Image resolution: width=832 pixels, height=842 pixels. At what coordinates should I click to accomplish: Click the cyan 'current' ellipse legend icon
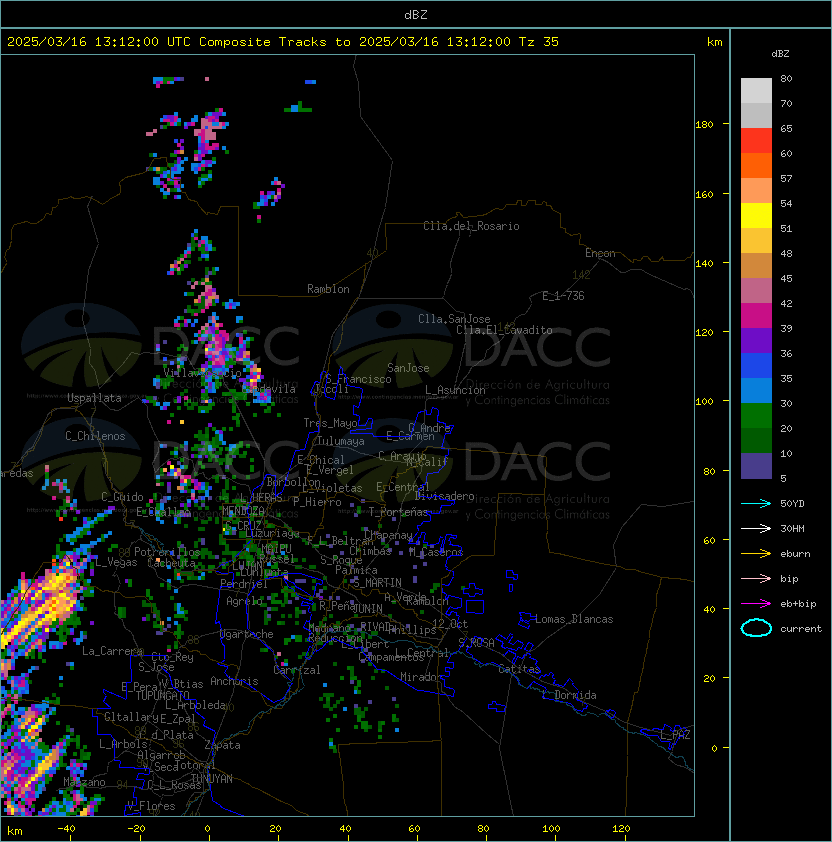point(756,628)
